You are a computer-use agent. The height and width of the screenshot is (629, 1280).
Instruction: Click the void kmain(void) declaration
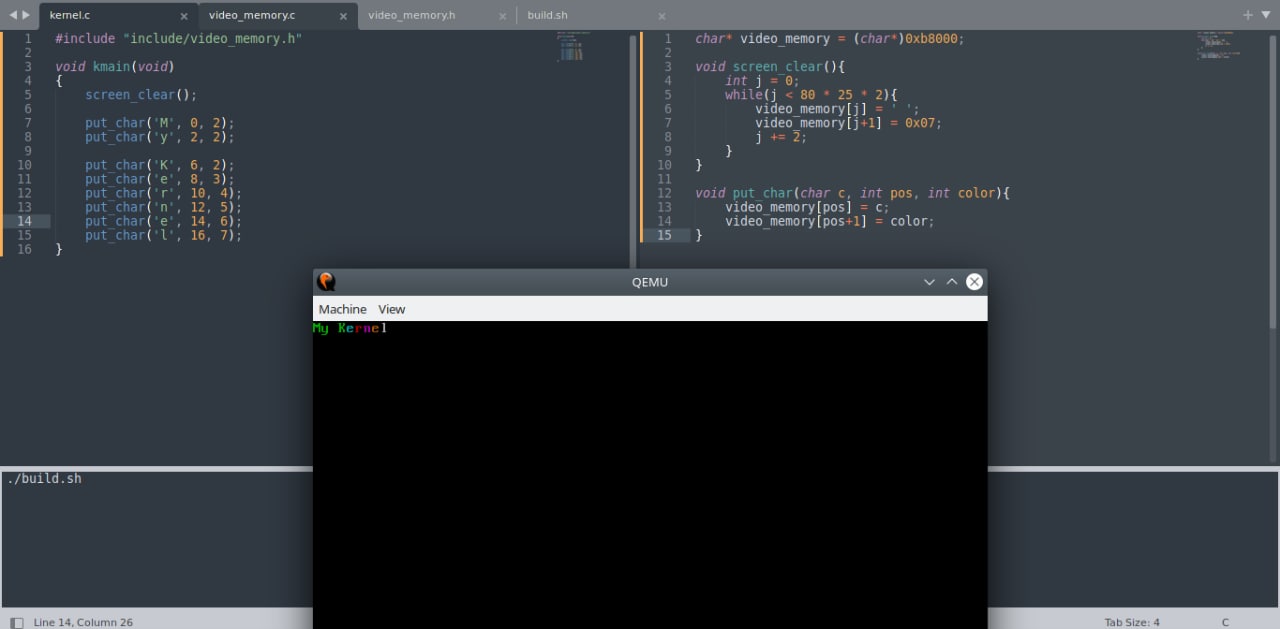(x=114, y=66)
